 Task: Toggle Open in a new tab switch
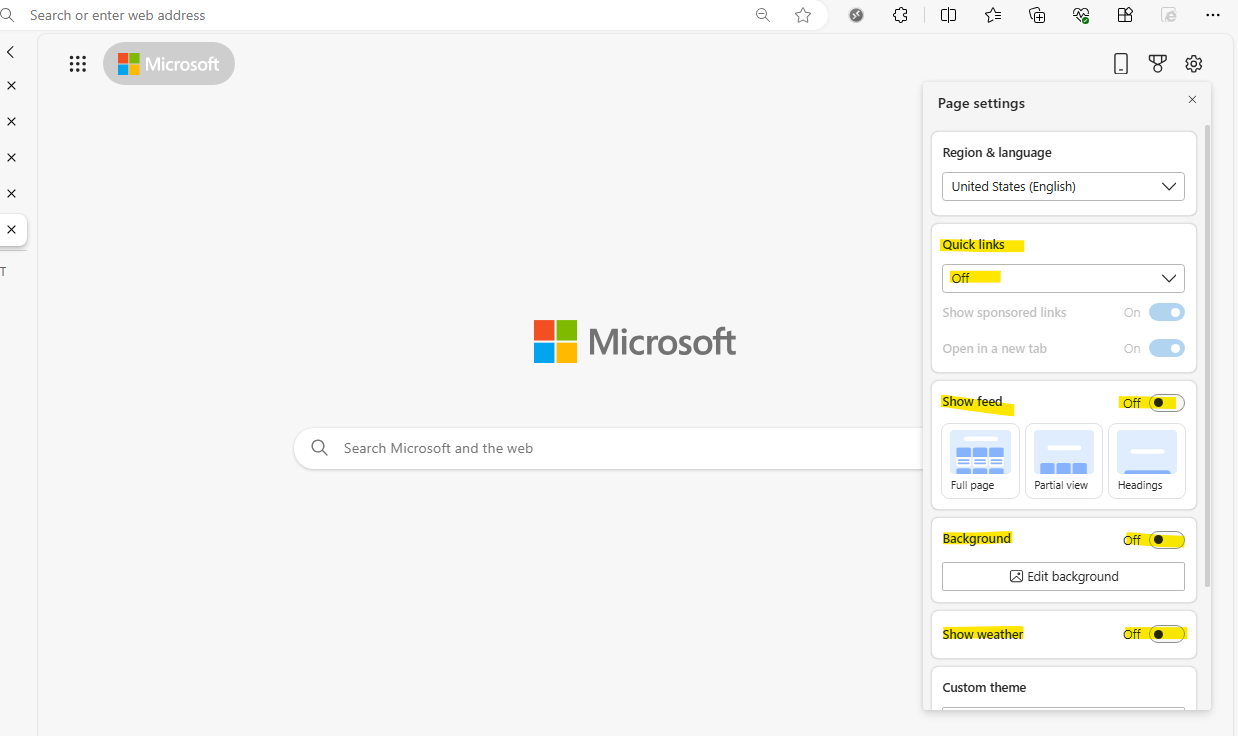[1167, 348]
